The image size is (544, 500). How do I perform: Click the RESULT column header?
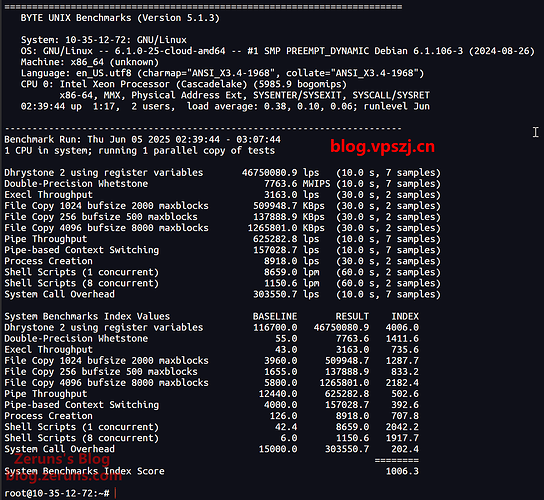pos(352,316)
